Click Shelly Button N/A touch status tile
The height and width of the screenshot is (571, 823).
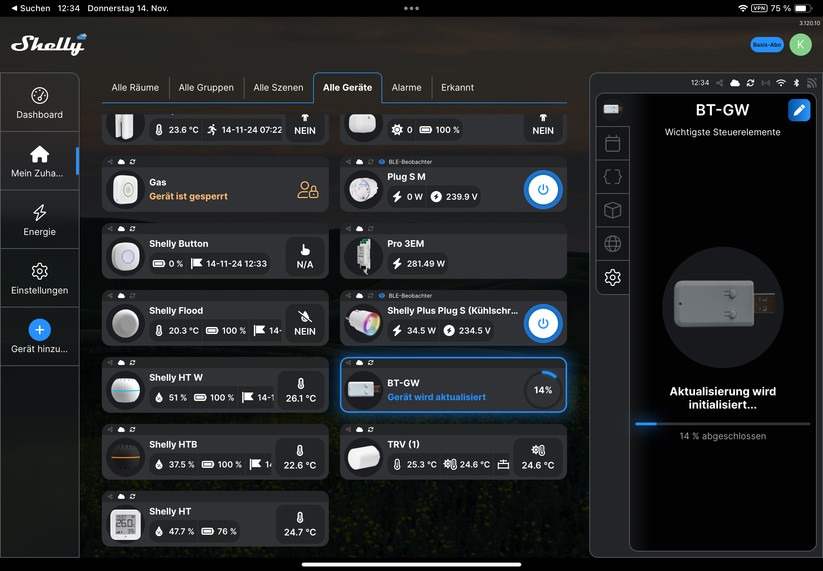pos(305,257)
